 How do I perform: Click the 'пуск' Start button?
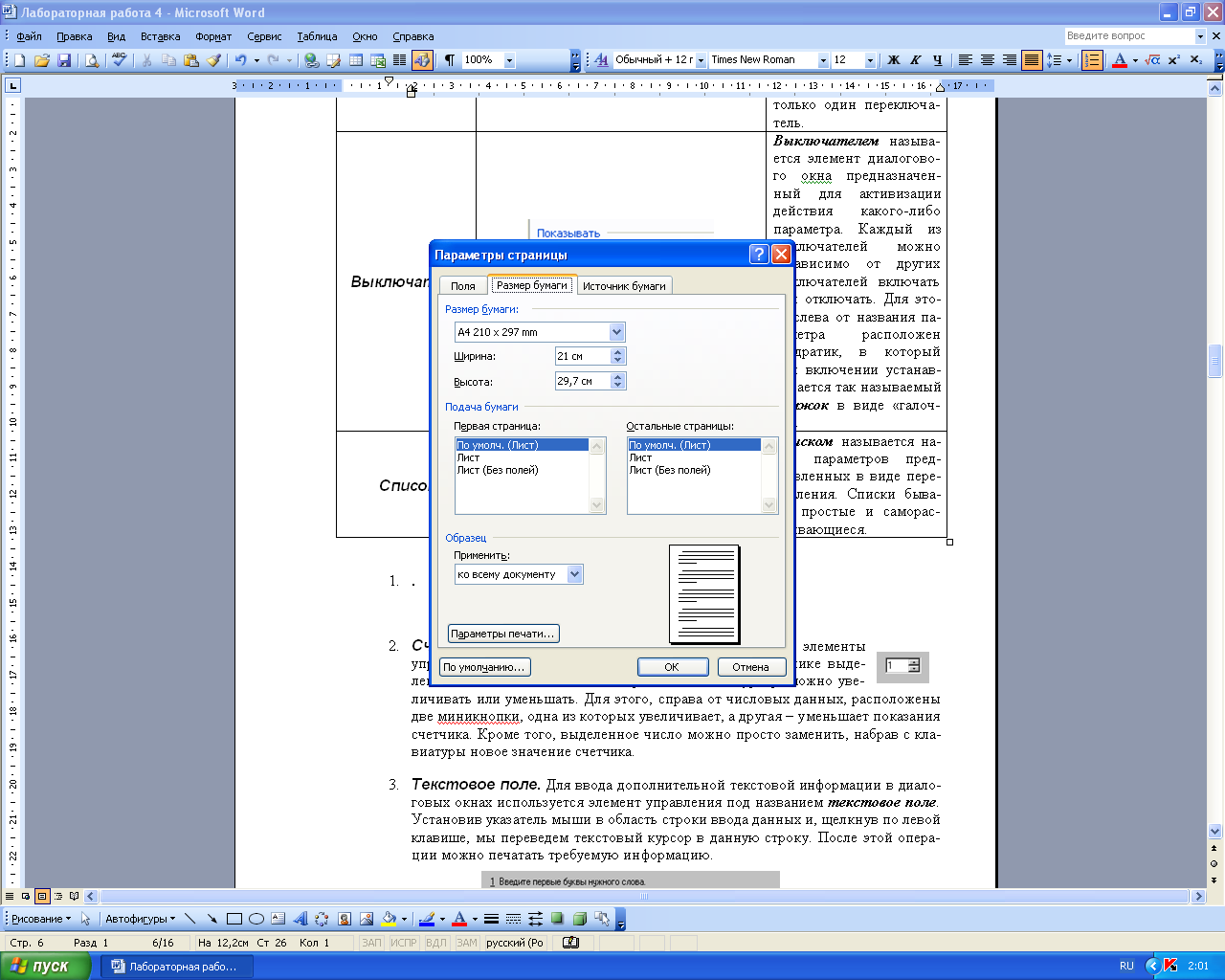[x=45, y=966]
